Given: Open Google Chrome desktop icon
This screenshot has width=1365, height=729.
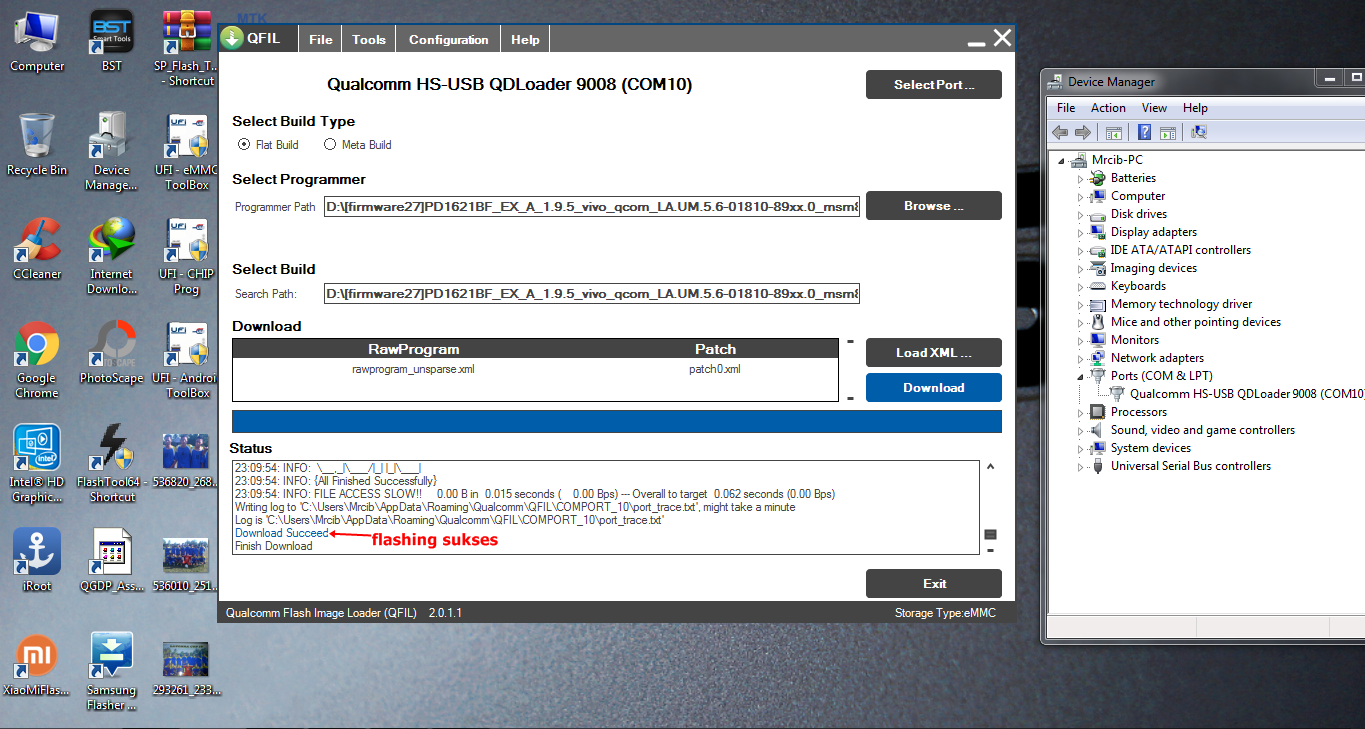Looking at the screenshot, I should (37, 360).
